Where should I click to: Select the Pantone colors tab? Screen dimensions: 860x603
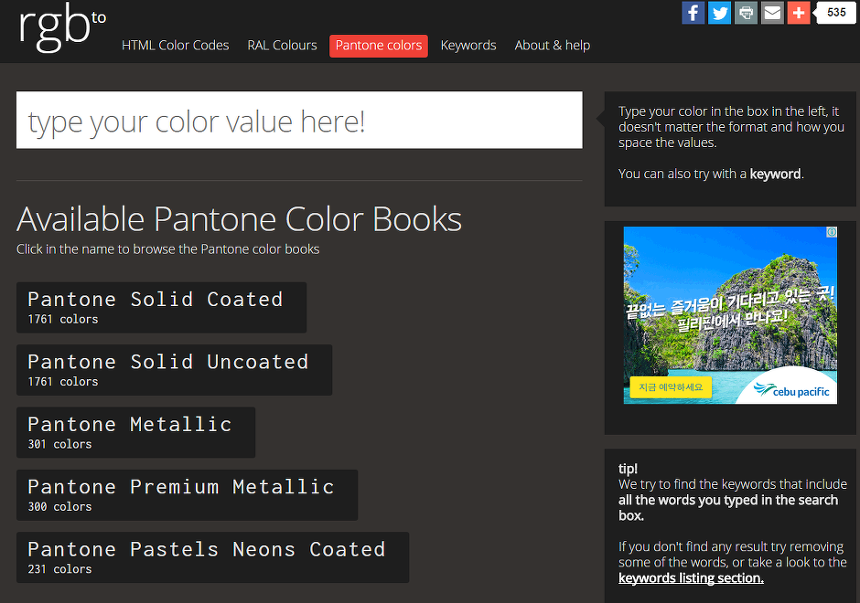[378, 46]
